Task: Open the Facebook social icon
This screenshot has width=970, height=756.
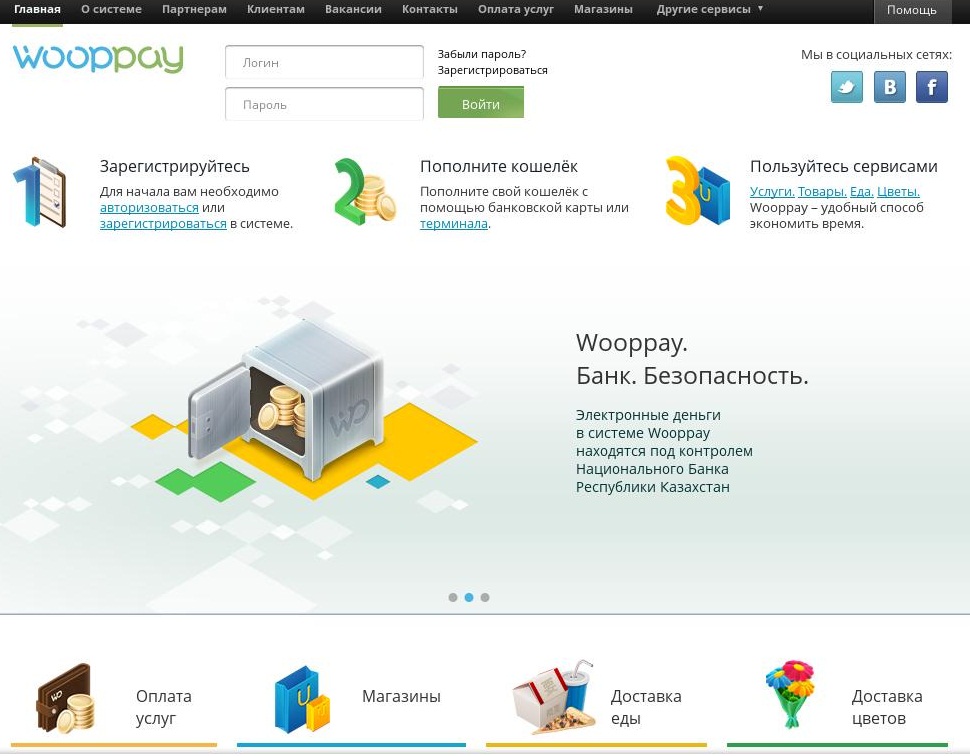Action: (932, 87)
